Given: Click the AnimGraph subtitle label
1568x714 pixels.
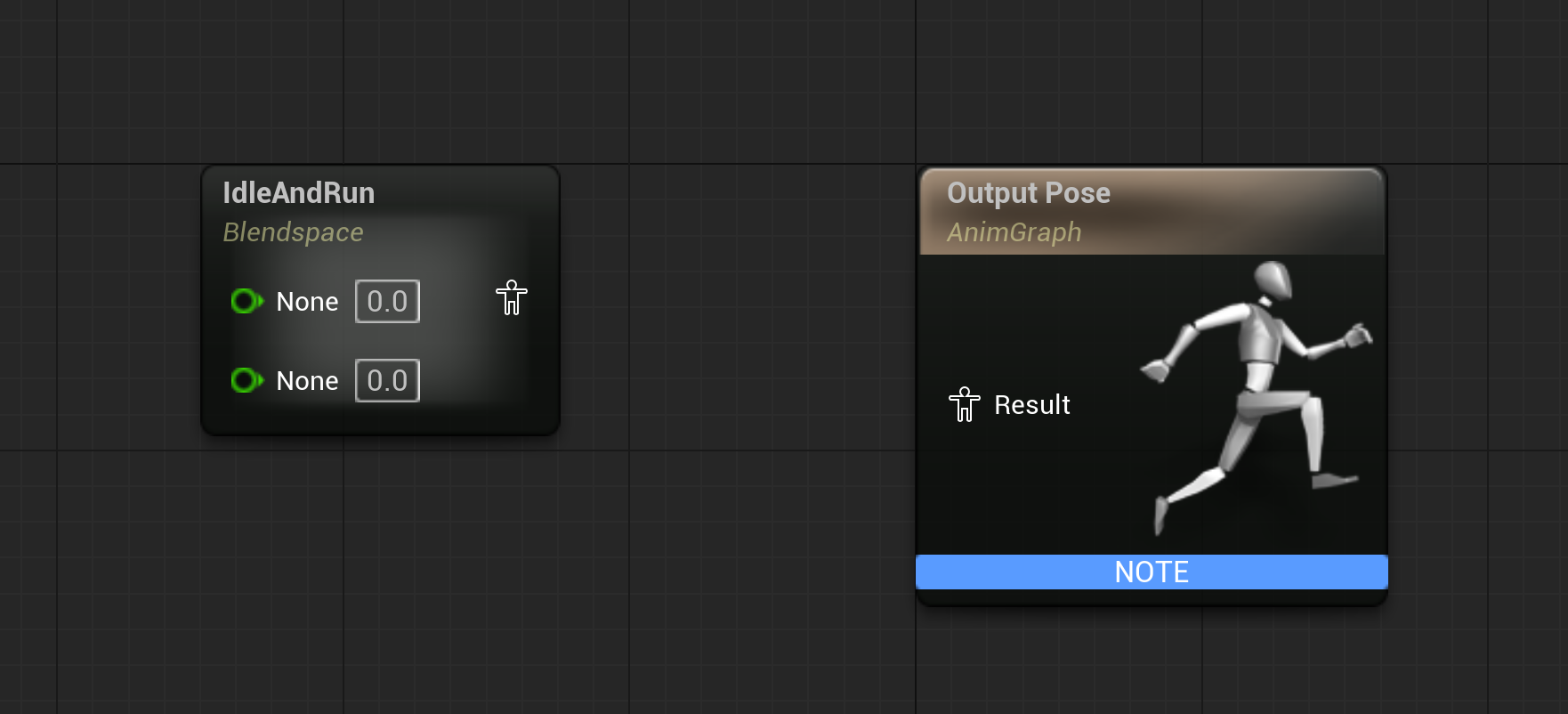Looking at the screenshot, I should coord(1014,232).
